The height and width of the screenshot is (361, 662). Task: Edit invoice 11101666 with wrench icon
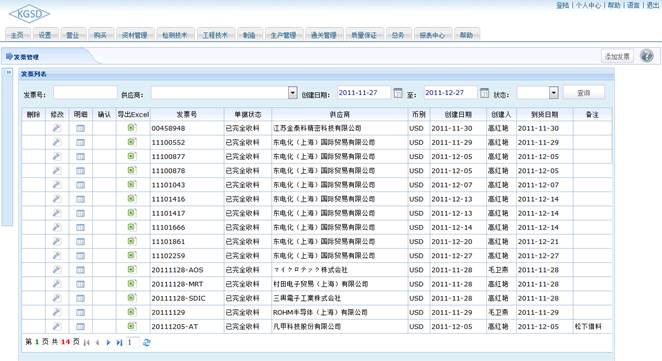(57, 227)
